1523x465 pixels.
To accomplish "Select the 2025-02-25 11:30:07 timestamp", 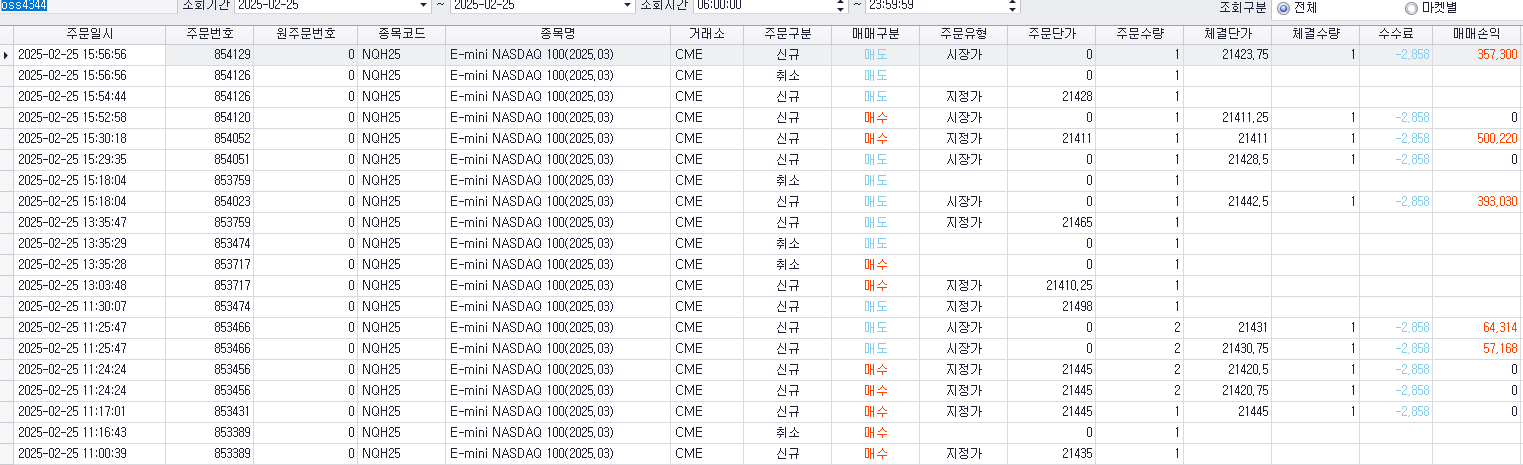I will [72, 307].
